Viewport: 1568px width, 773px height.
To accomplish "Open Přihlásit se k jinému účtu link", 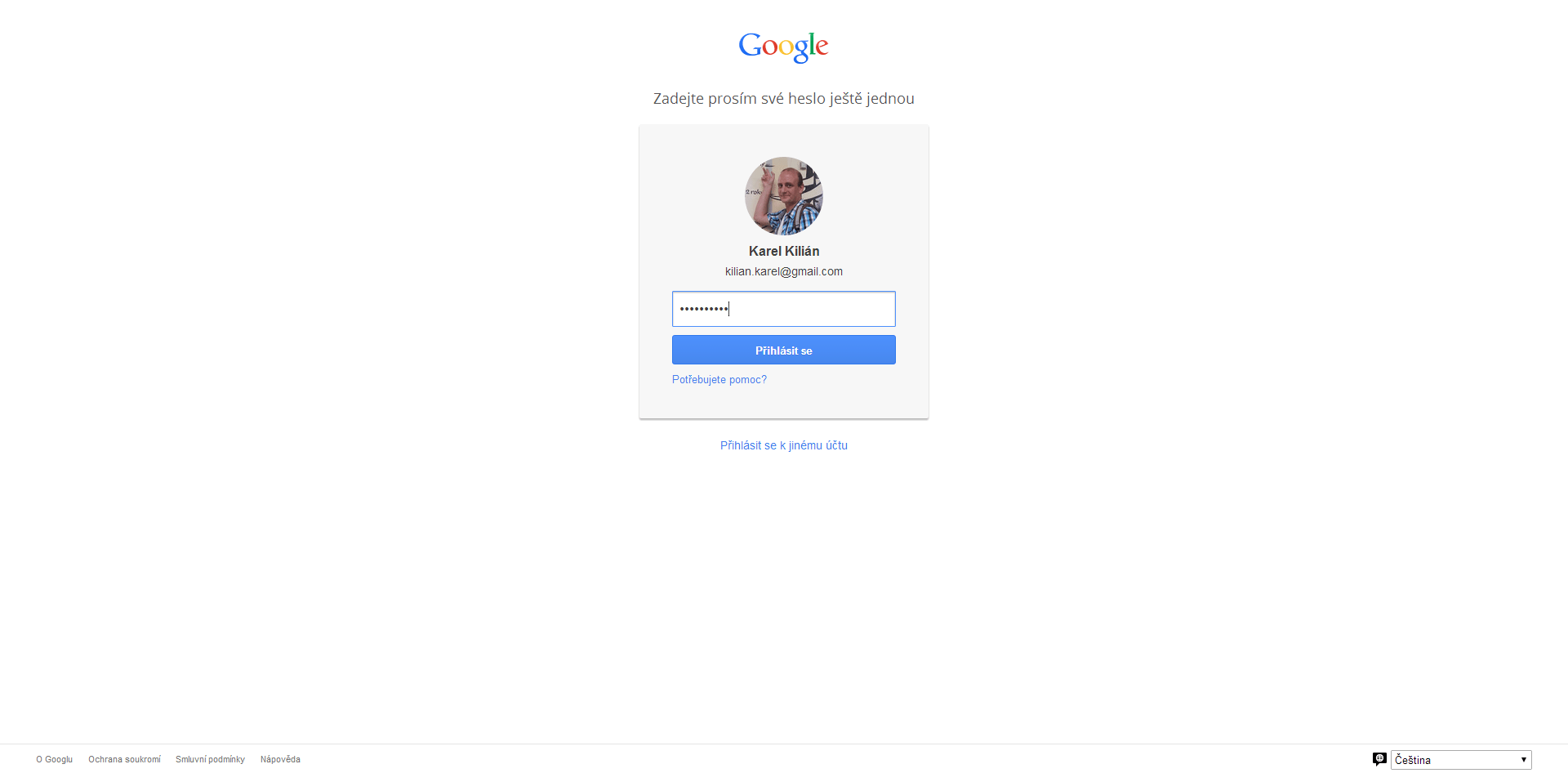I will pyautogui.click(x=784, y=445).
